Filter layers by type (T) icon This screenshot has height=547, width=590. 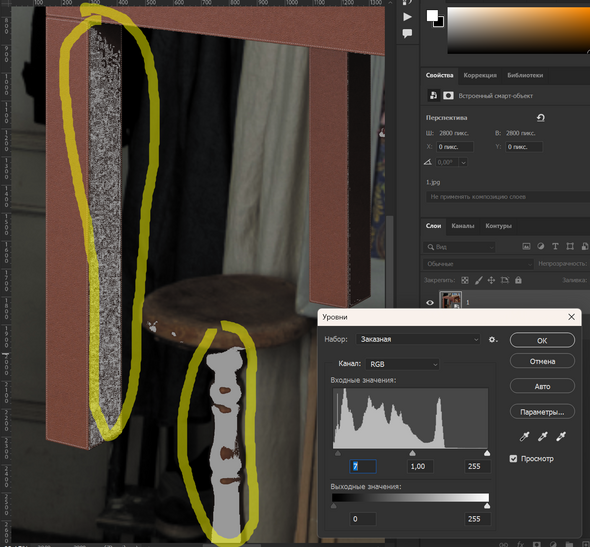point(555,246)
